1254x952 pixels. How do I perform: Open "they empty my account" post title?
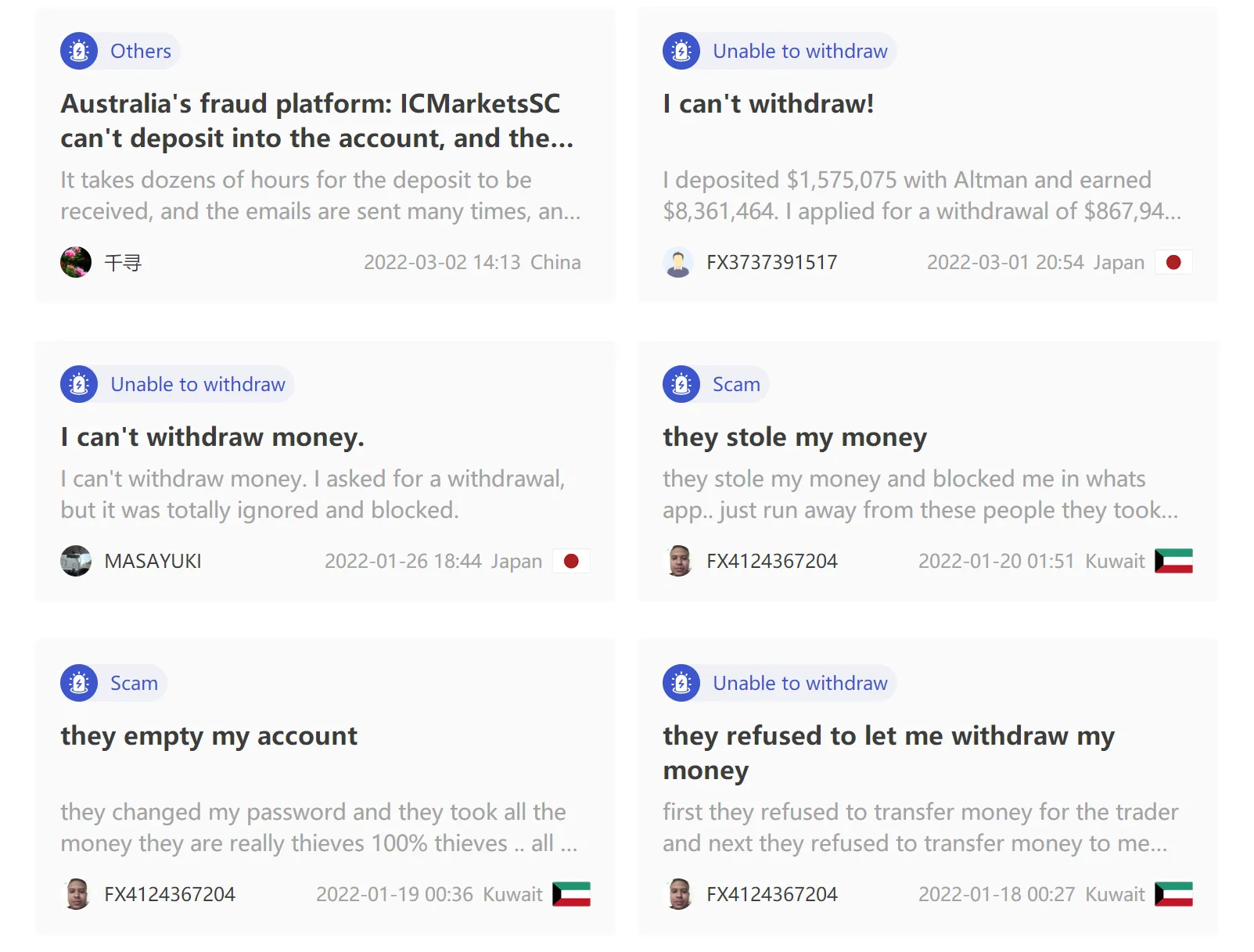(x=209, y=736)
